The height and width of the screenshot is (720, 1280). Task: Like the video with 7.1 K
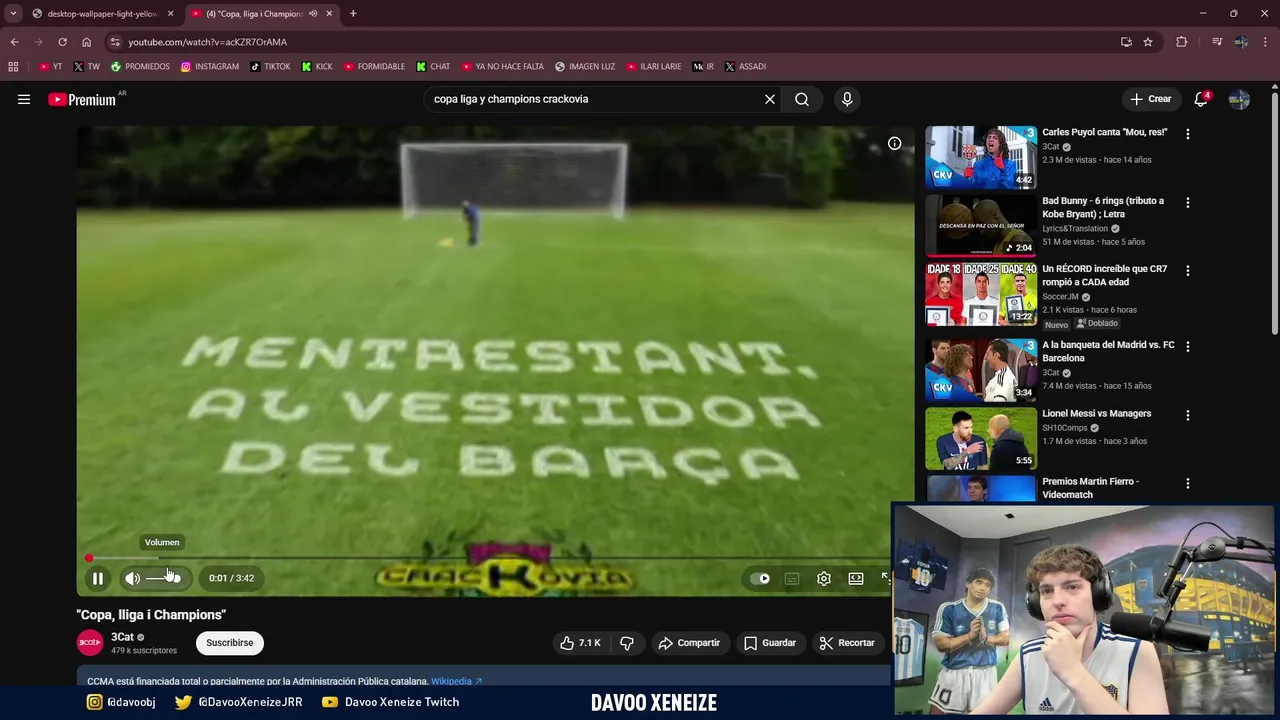(580, 643)
